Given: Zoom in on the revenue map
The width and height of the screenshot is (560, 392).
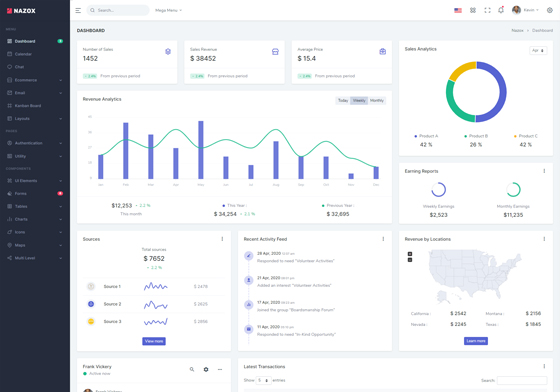Looking at the screenshot, I should (410, 254).
